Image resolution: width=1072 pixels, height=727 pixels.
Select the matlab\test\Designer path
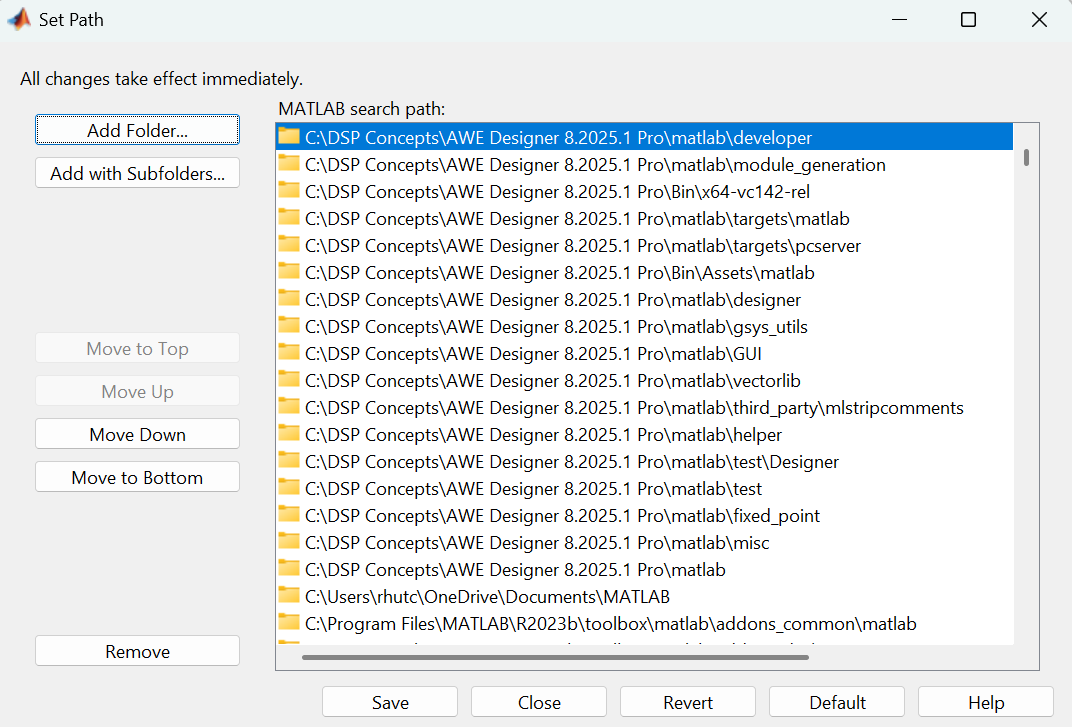(644, 462)
